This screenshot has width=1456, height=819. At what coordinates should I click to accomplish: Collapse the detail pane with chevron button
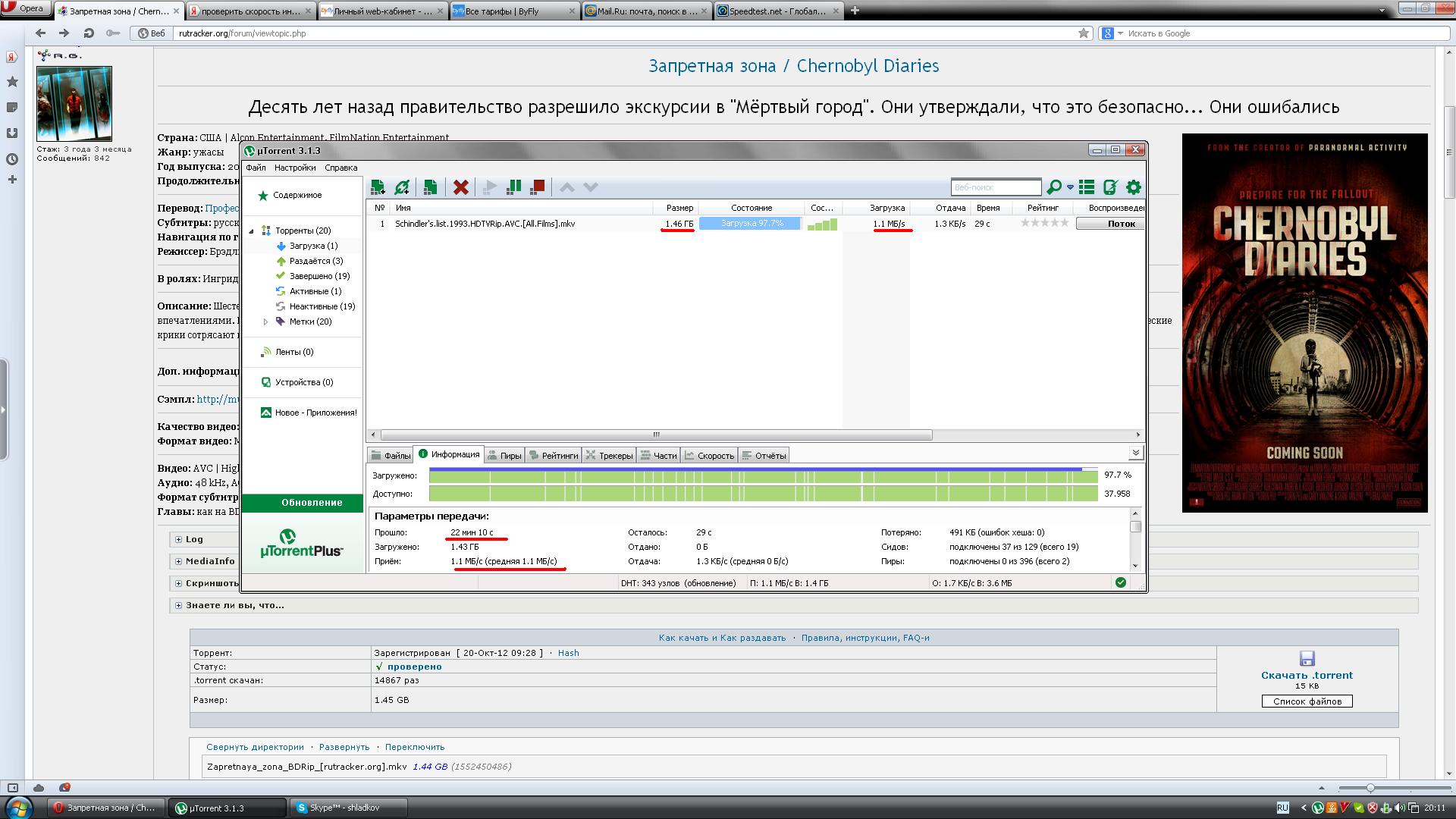1135,453
